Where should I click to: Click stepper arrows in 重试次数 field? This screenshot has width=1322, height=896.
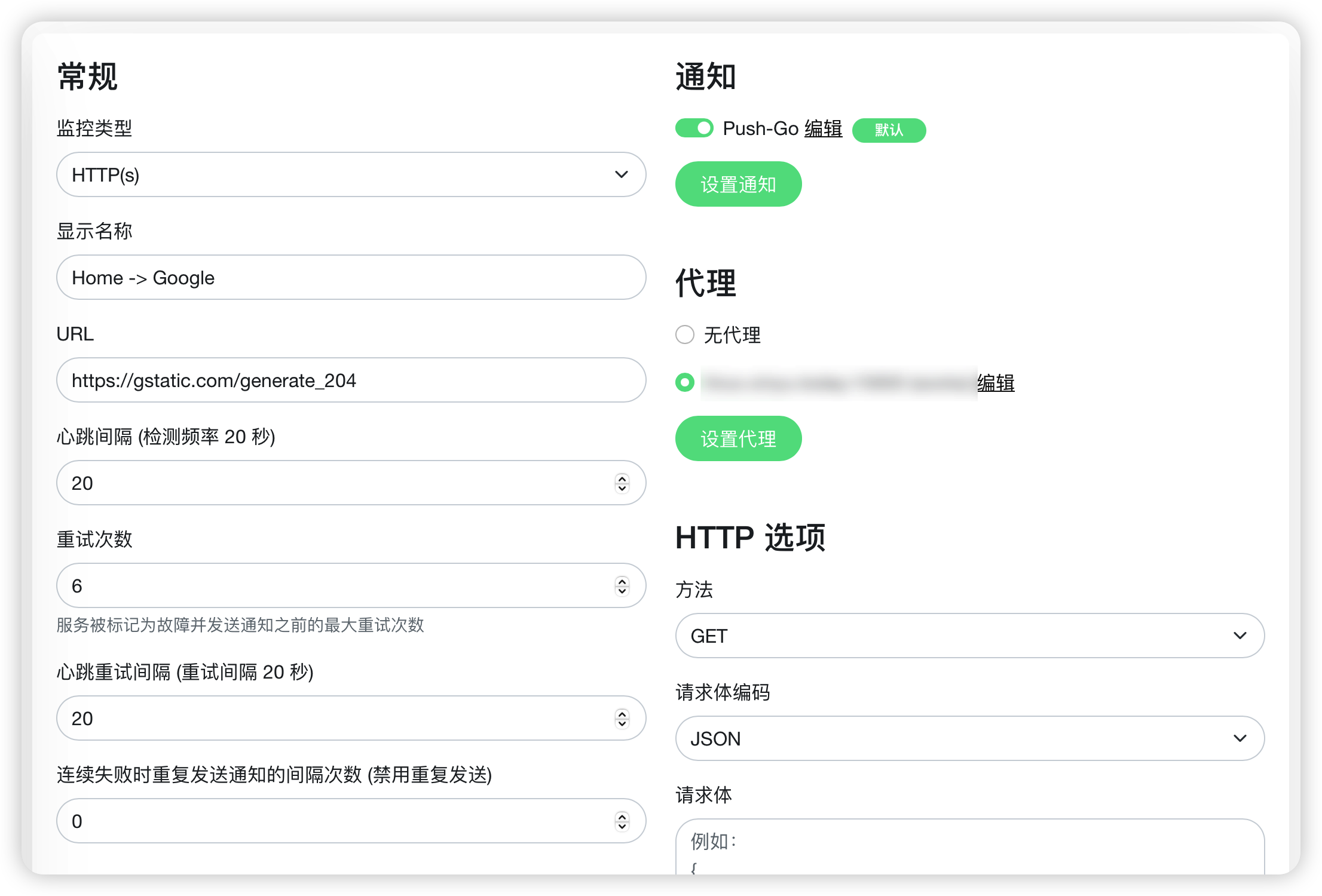[x=622, y=585]
